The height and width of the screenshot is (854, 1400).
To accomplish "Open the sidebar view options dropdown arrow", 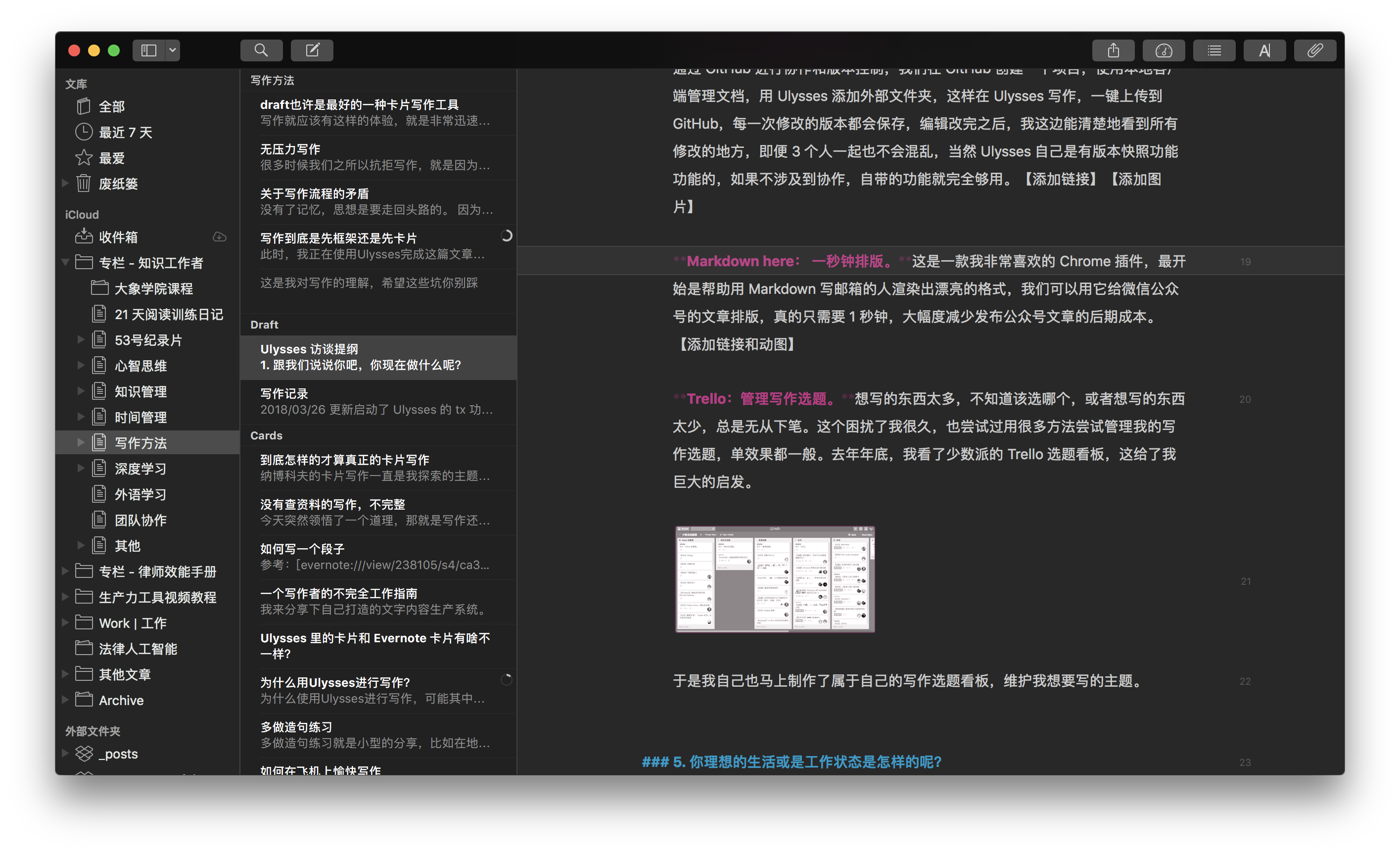I will click(x=173, y=50).
